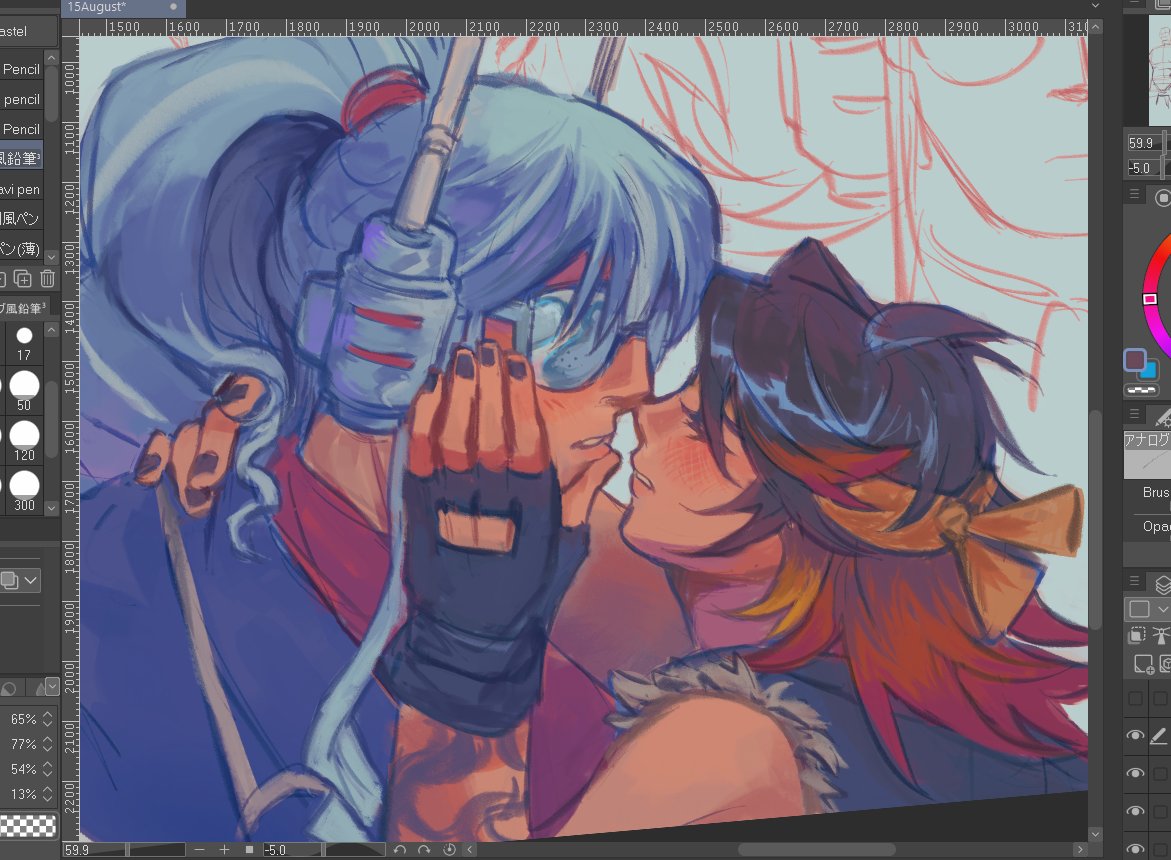Reset the canvas rotation

click(x=449, y=850)
